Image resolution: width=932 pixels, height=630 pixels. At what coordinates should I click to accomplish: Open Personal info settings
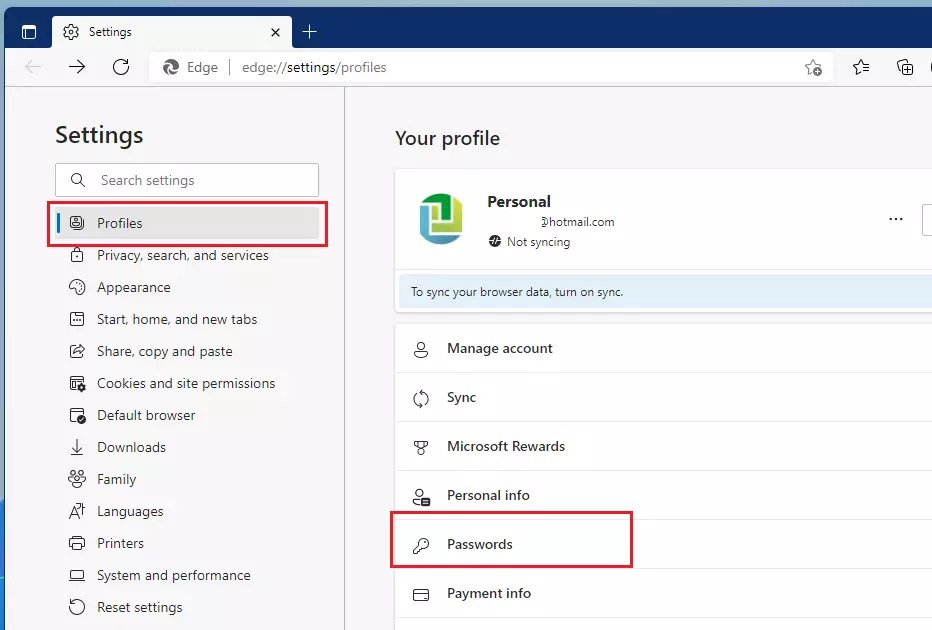488,495
